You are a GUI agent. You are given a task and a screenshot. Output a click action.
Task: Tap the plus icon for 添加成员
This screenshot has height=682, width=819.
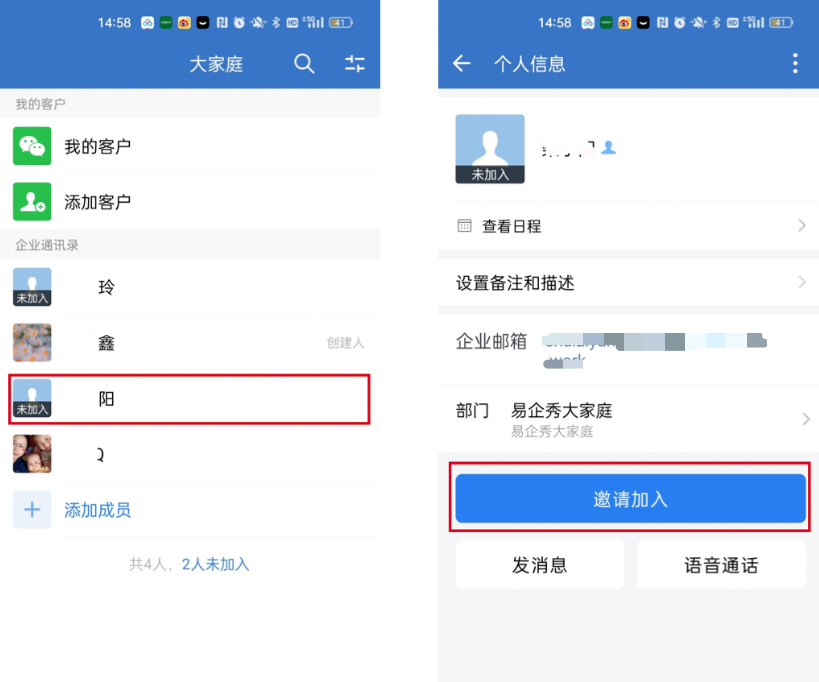click(x=32, y=509)
